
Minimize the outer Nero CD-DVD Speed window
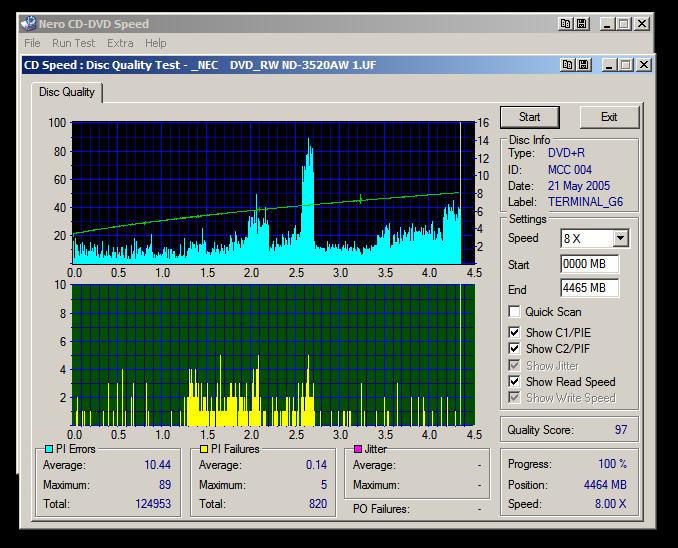[607, 24]
